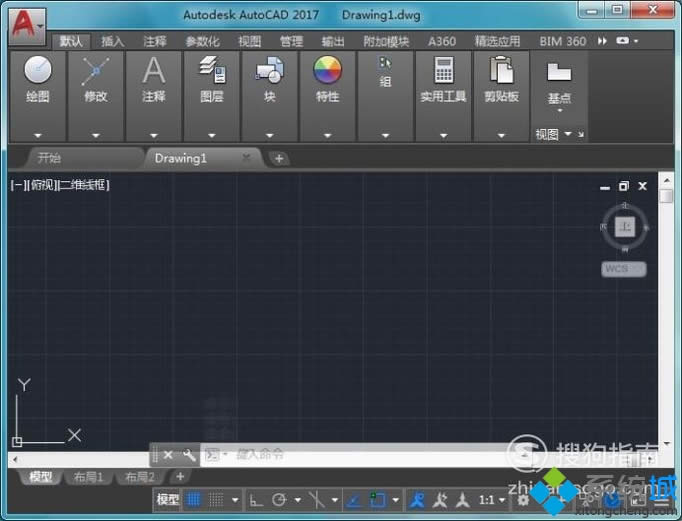Viewport: 682px width, 521px height.
Task: Toggle isometric drafting in the status bar
Action: [x=316, y=500]
